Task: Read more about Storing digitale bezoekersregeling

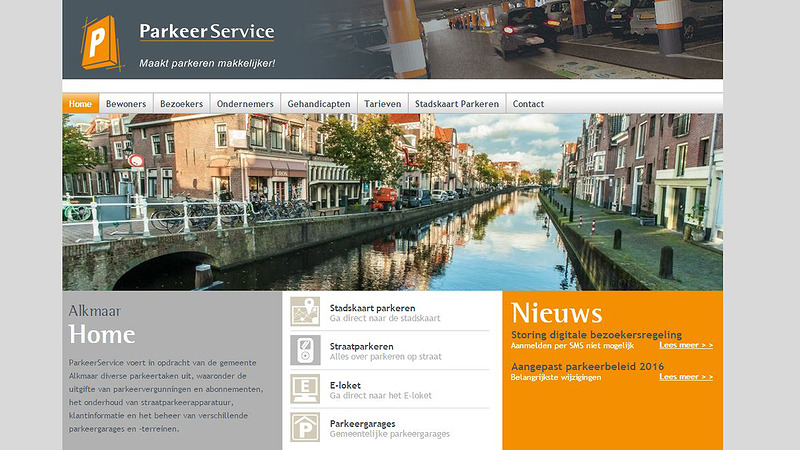Action: pos(686,345)
